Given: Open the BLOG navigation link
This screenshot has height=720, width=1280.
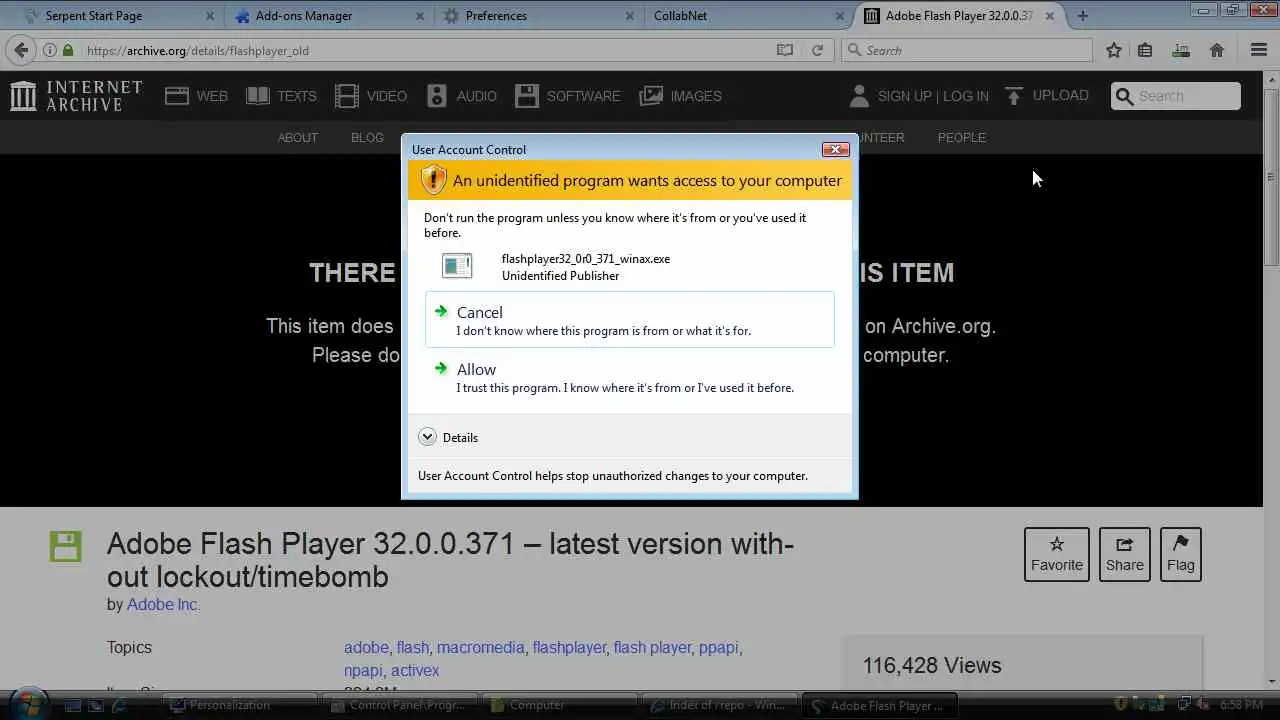Looking at the screenshot, I should pyautogui.click(x=367, y=138).
